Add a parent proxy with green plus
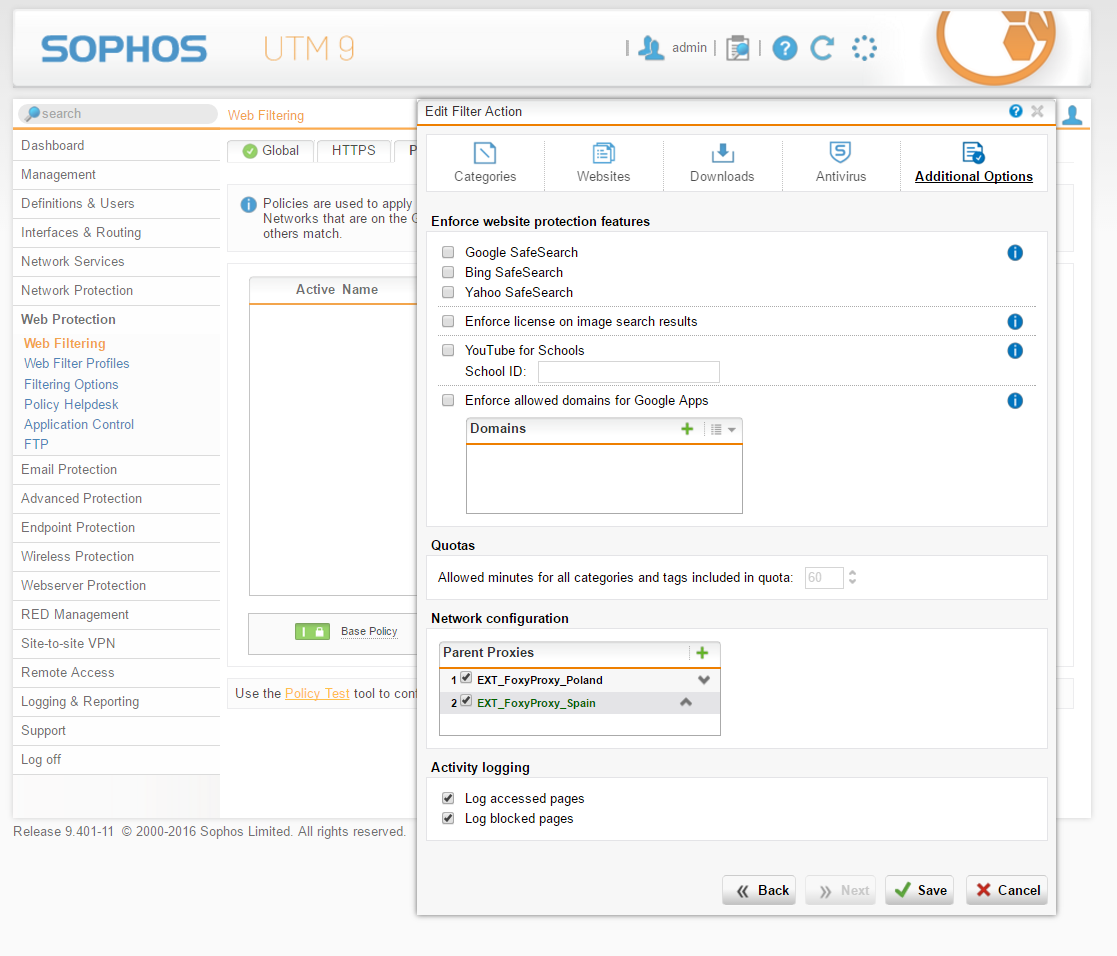Image resolution: width=1117 pixels, height=956 pixels. coord(702,653)
